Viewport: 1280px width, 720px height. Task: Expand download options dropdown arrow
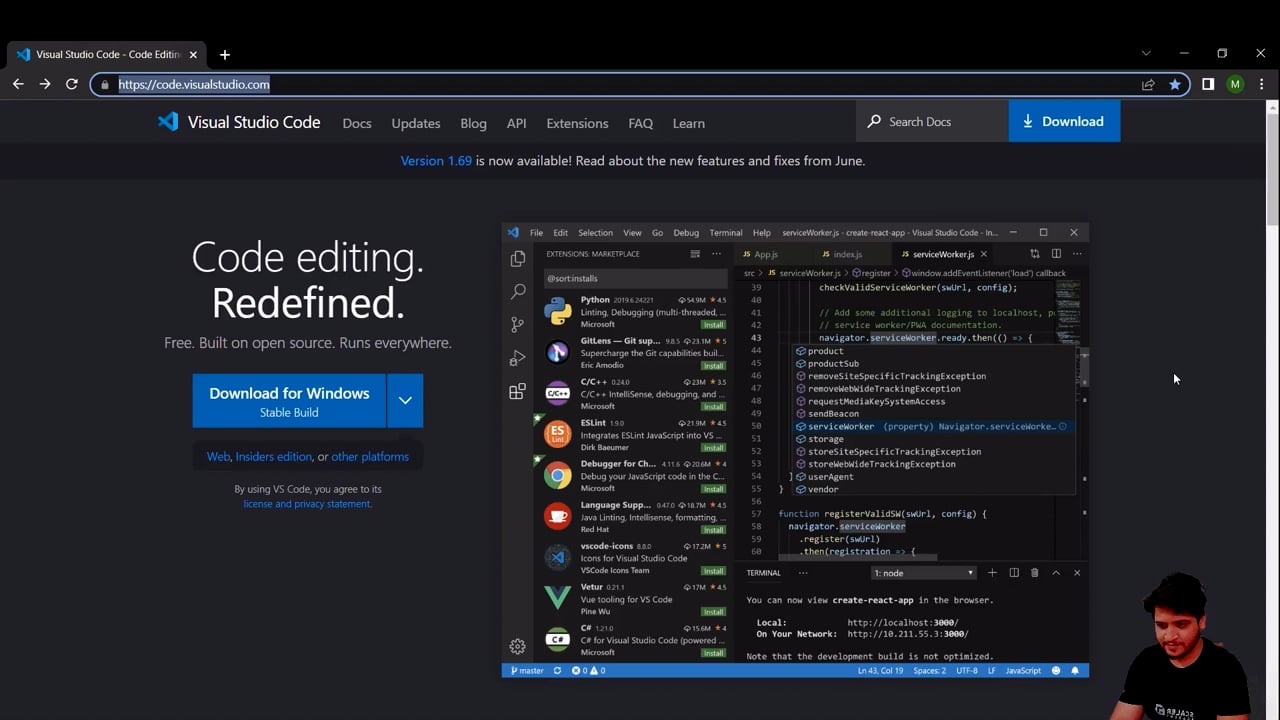[405, 400]
